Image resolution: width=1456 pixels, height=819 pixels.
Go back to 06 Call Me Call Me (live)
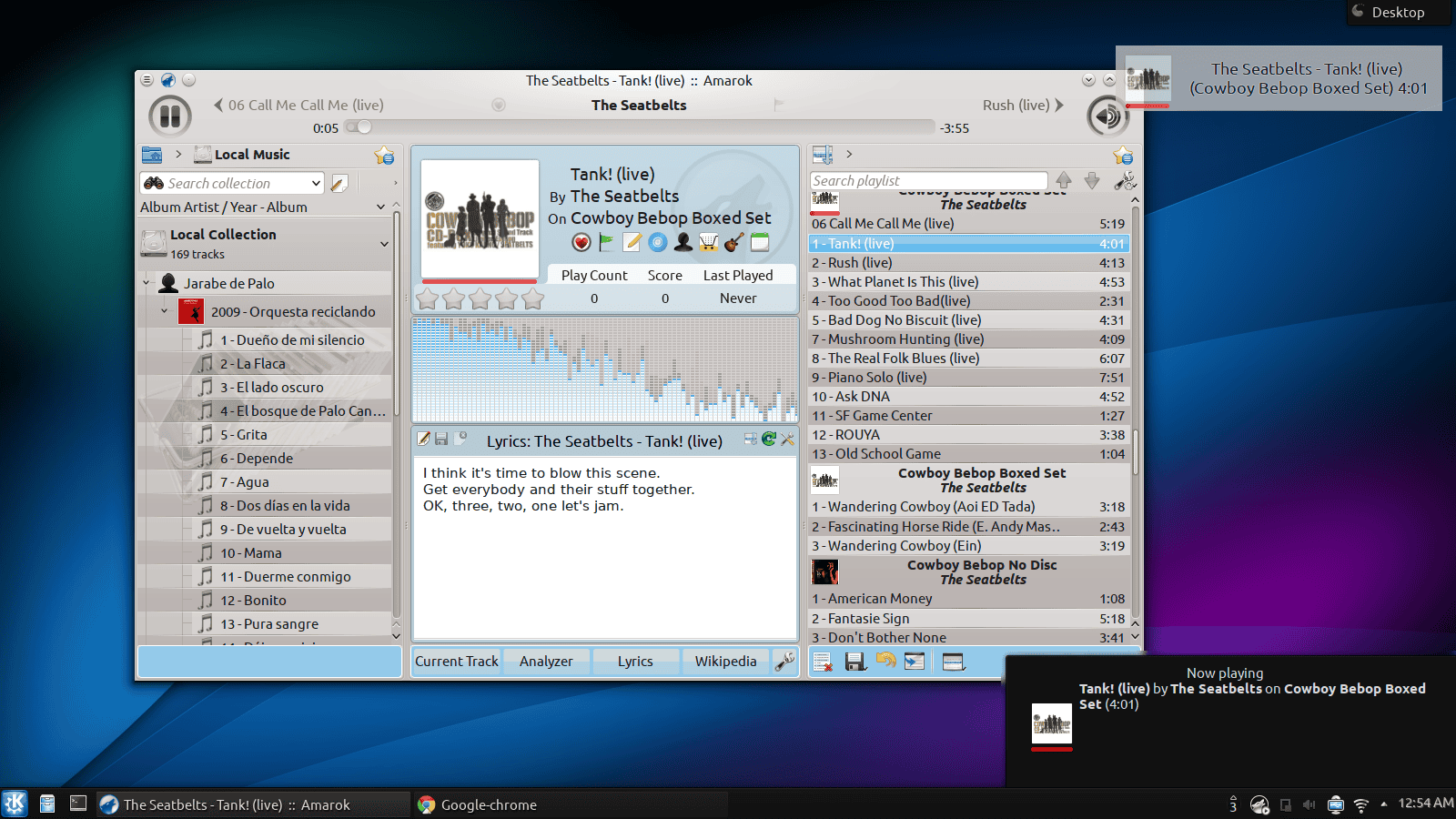click(299, 105)
